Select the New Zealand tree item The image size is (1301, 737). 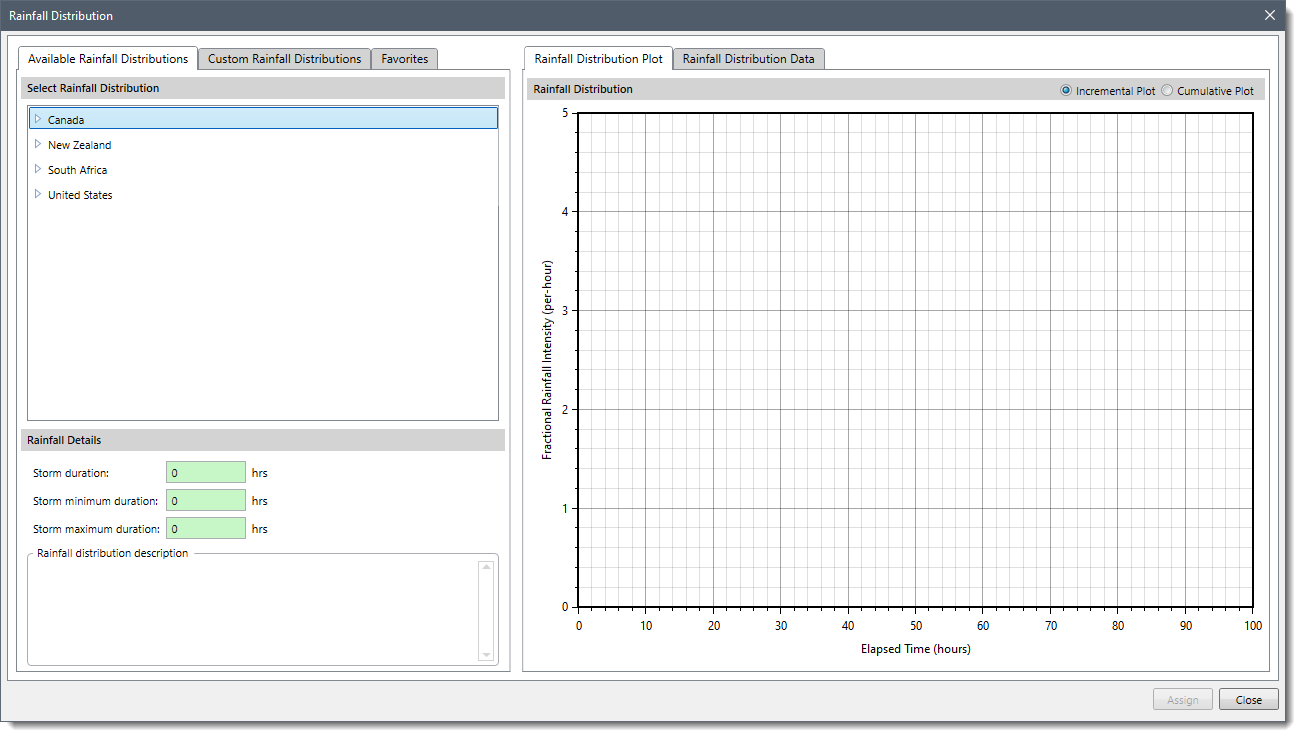(79, 144)
